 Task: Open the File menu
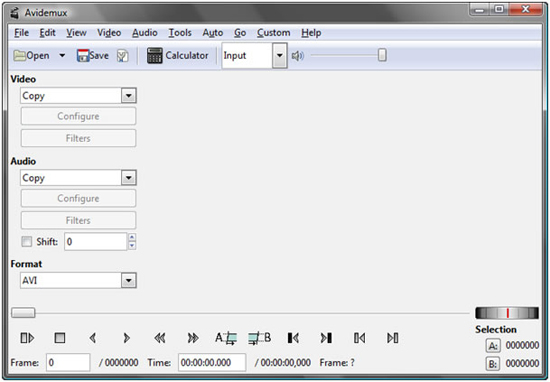tap(21, 33)
